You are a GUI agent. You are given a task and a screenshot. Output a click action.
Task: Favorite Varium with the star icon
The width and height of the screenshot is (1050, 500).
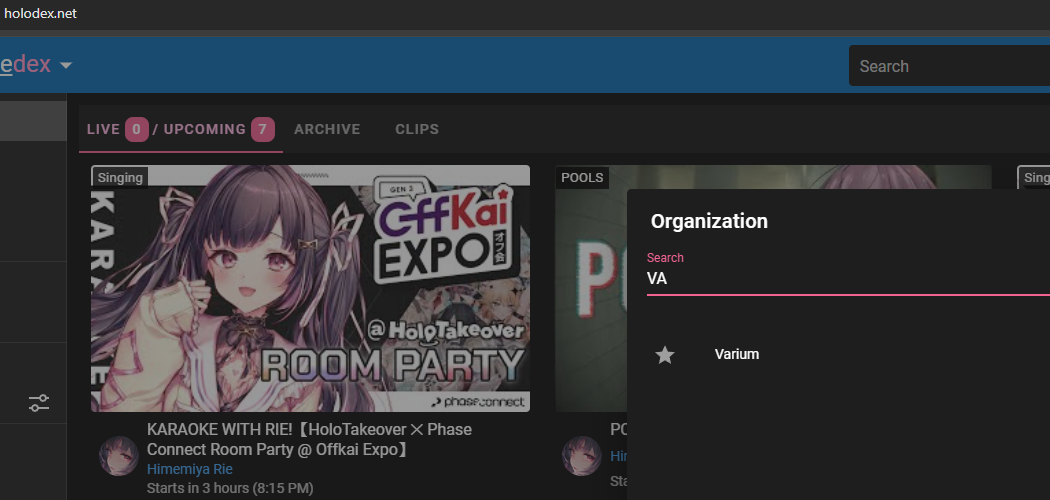(664, 355)
